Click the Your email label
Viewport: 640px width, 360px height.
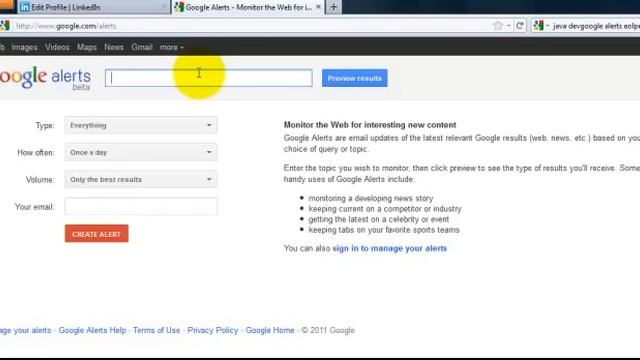pyautogui.click(x=34, y=207)
